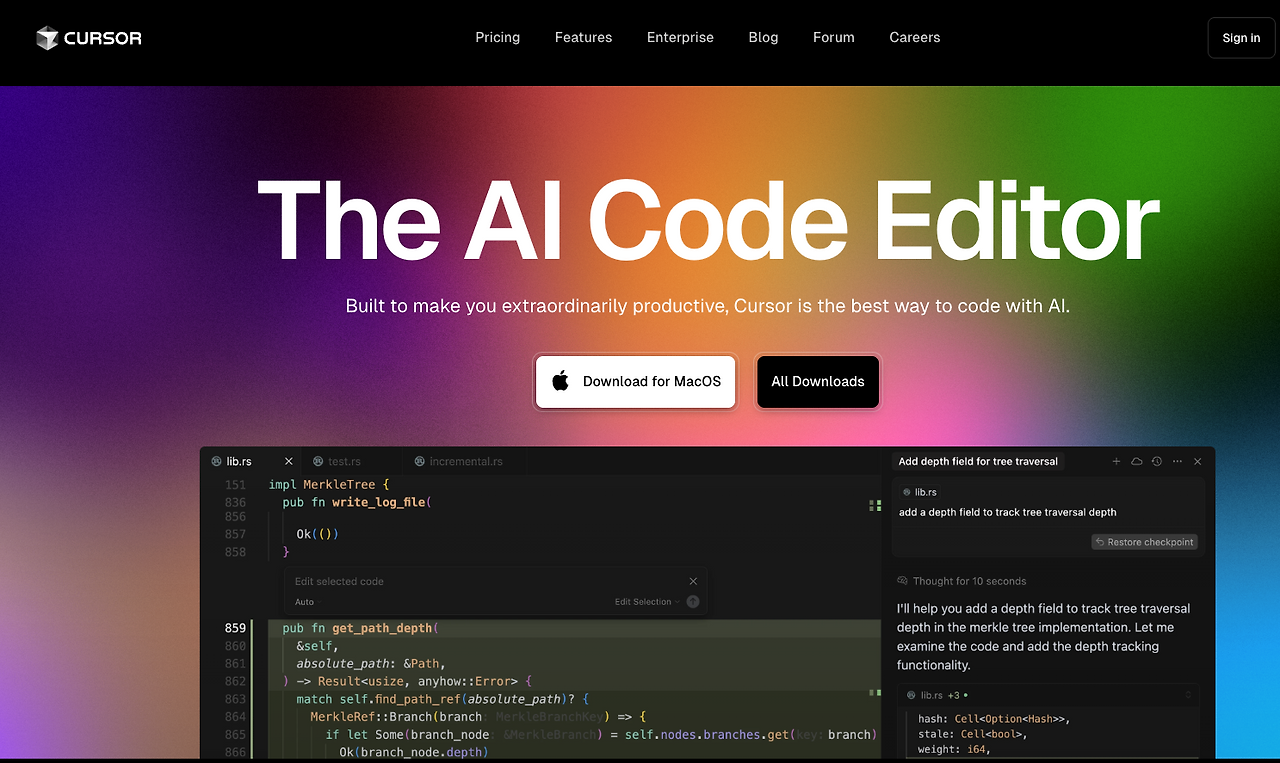Expand 'Thought for 10 seconds'

click(962, 581)
